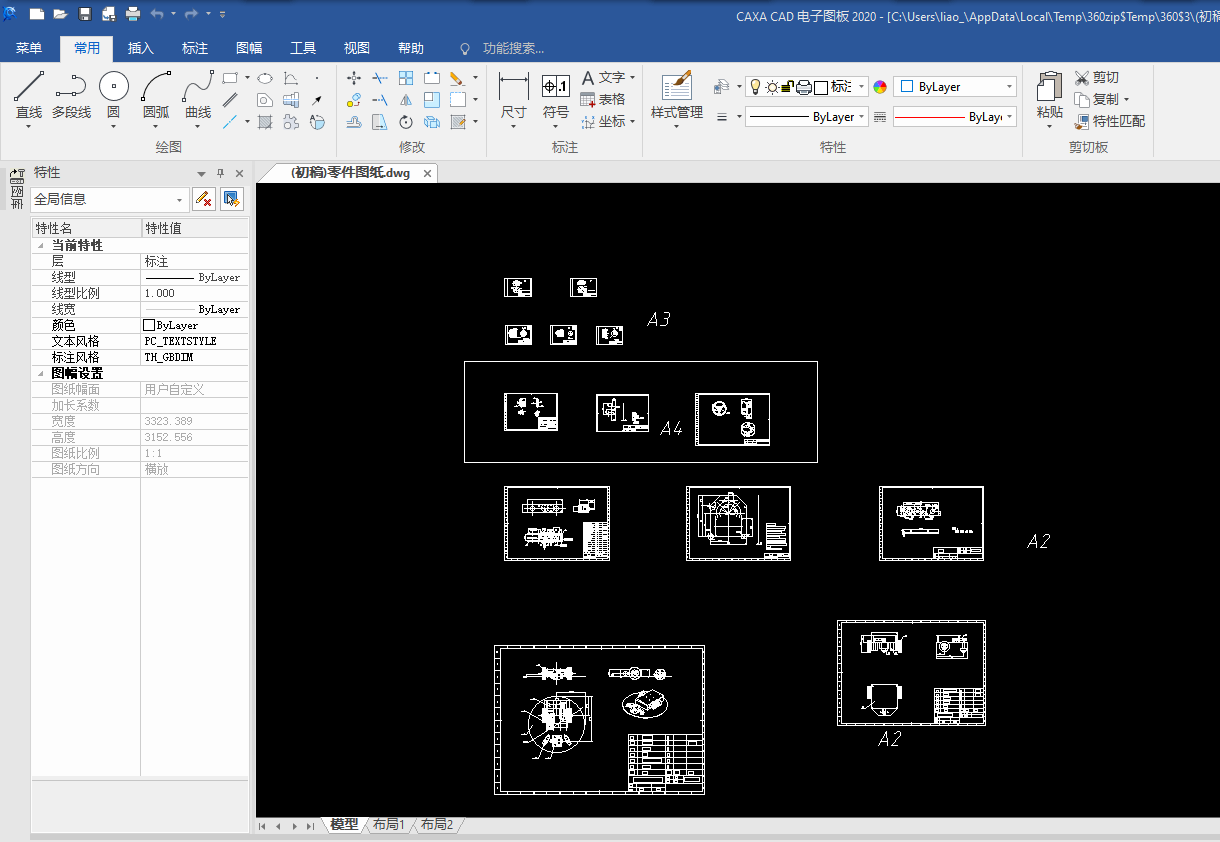Close the 特性 panel
Screen dimensions: 1220x842
239,173
